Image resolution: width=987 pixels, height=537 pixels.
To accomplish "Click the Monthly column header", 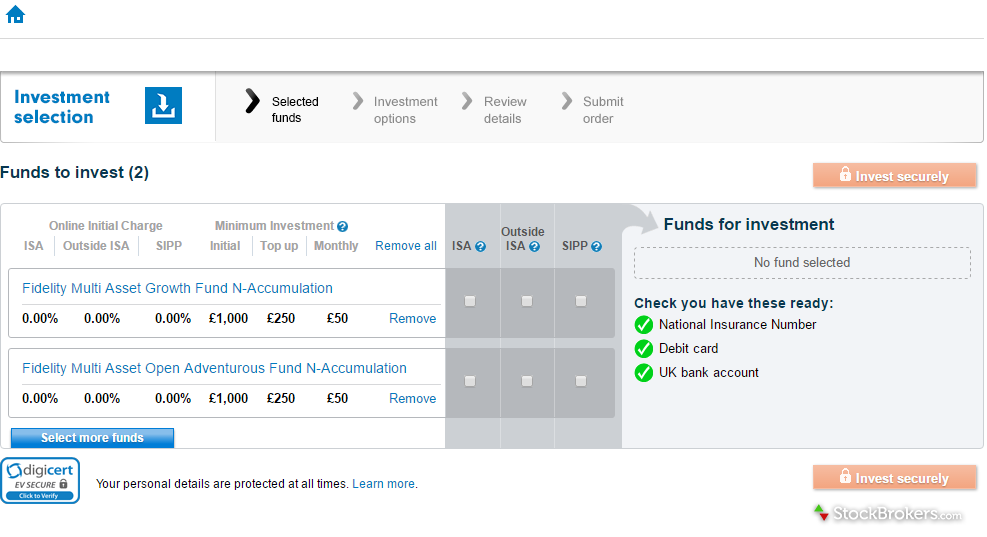I will (x=336, y=246).
